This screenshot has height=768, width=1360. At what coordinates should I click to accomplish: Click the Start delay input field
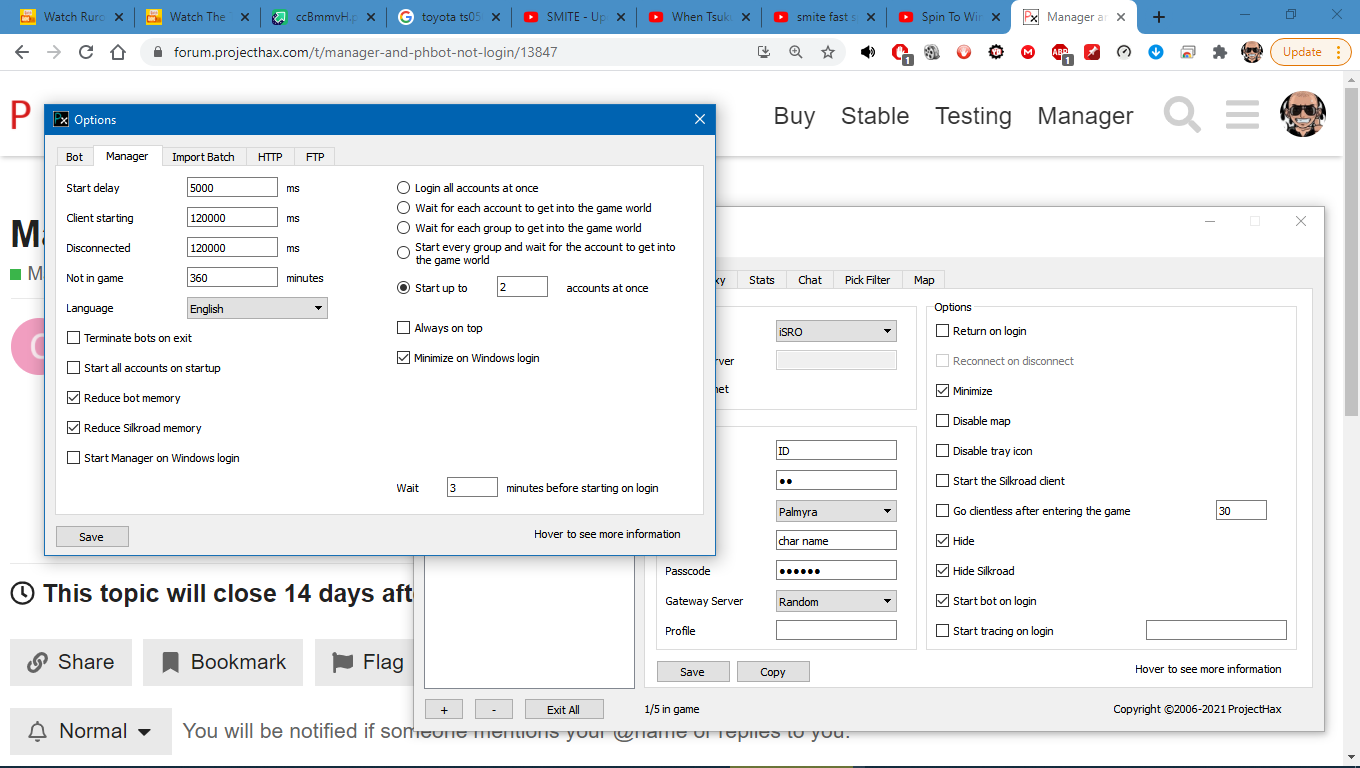tap(232, 188)
